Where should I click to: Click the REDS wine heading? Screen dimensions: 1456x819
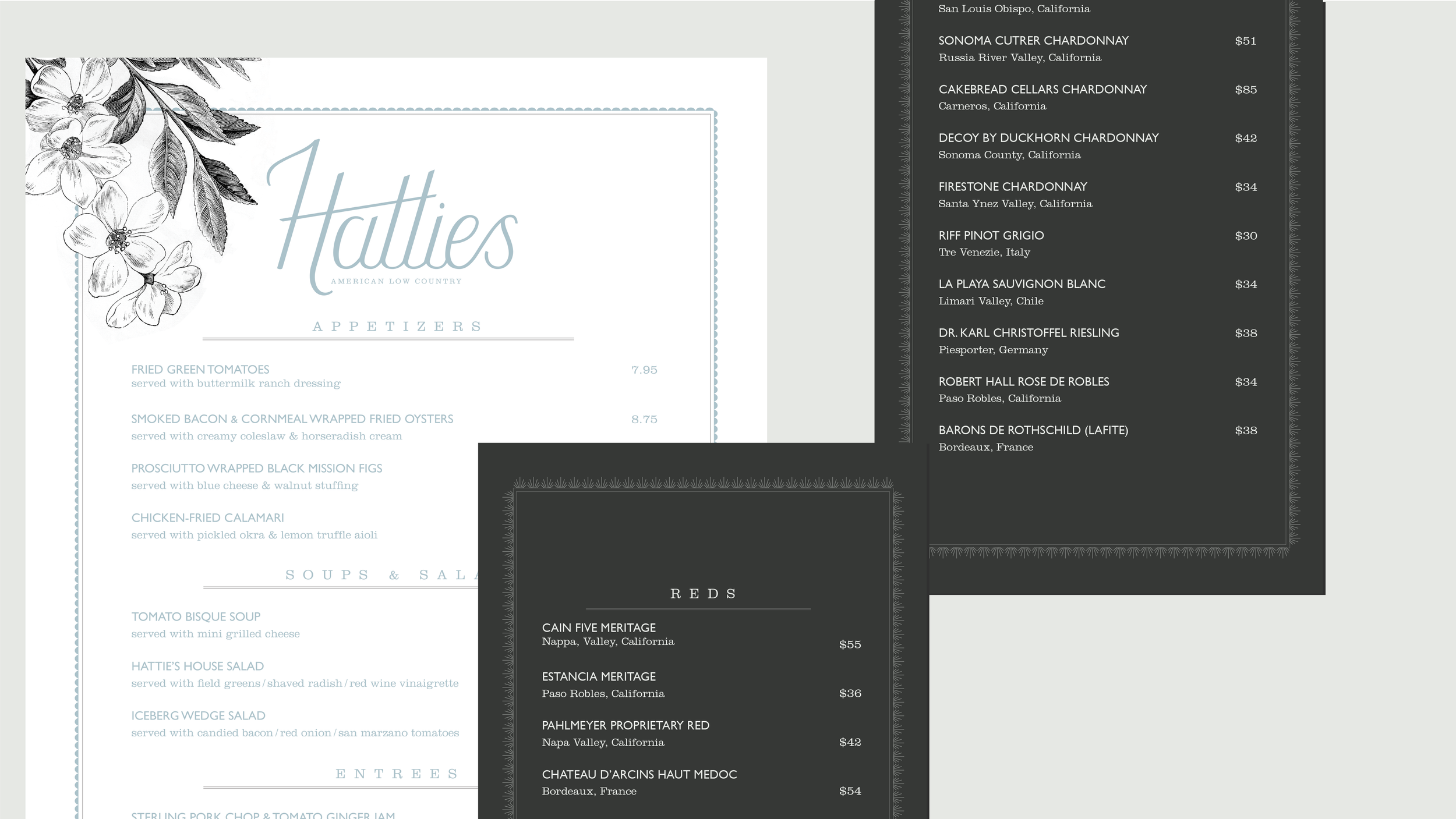click(x=704, y=594)
